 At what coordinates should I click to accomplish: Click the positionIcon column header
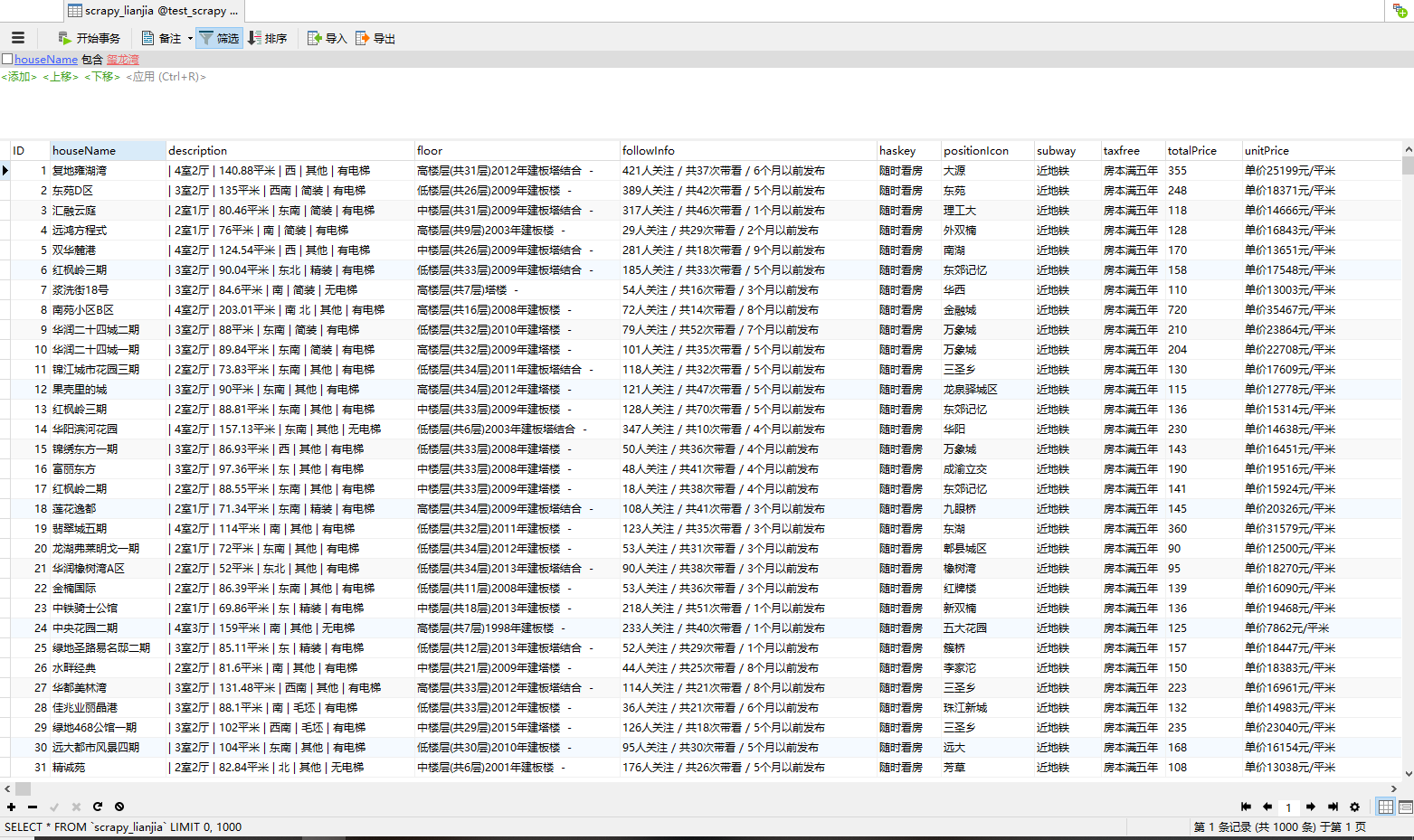(x=988, y=151)
